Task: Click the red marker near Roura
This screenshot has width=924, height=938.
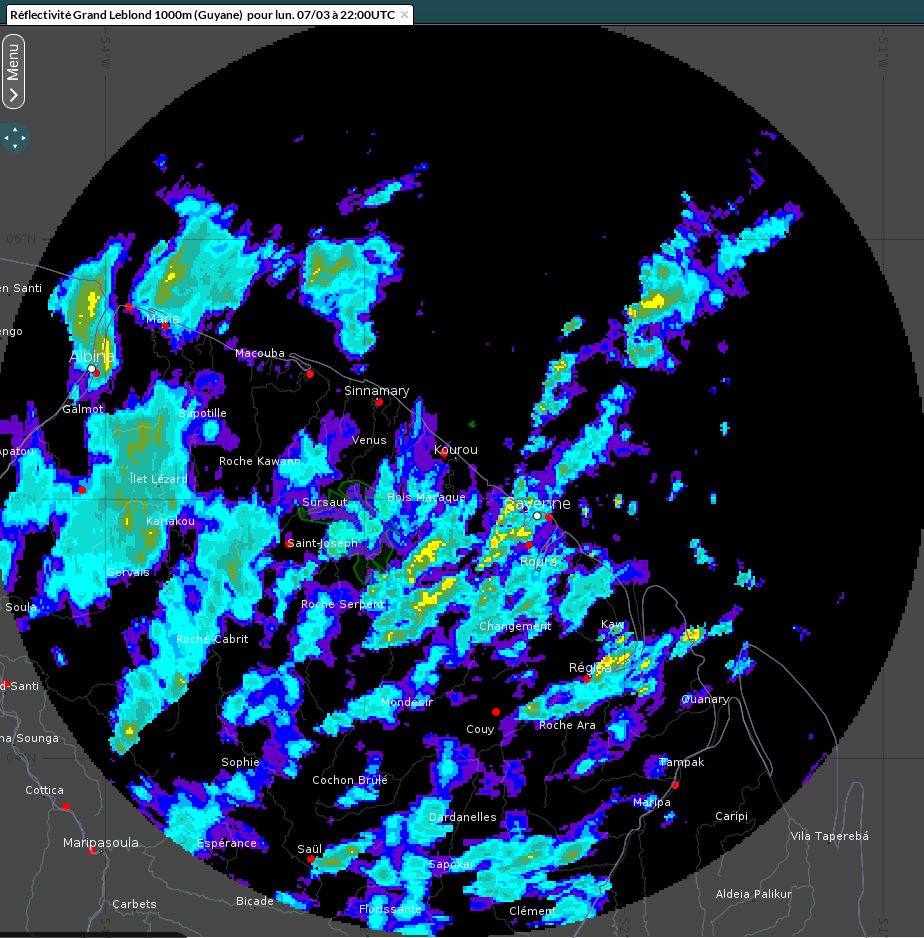Action: (528, 545)
